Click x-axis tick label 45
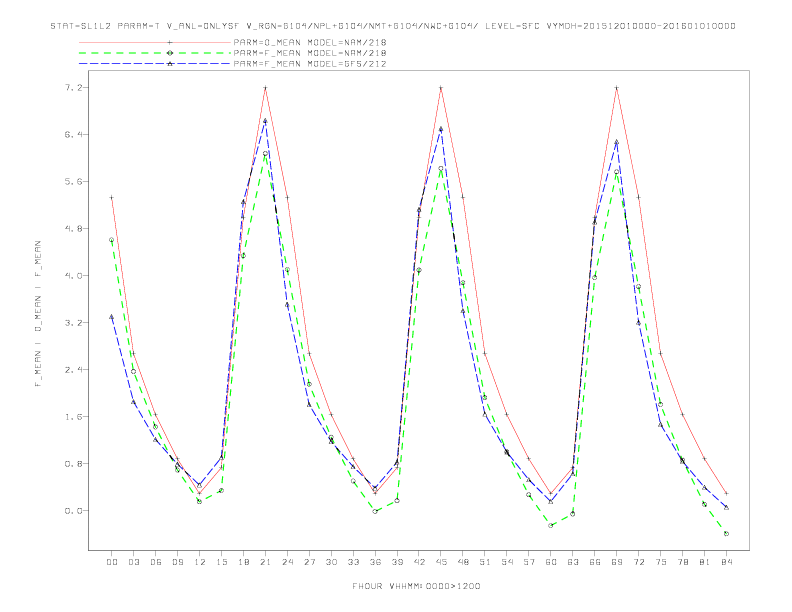792x612 pixels. coord(441,562)
